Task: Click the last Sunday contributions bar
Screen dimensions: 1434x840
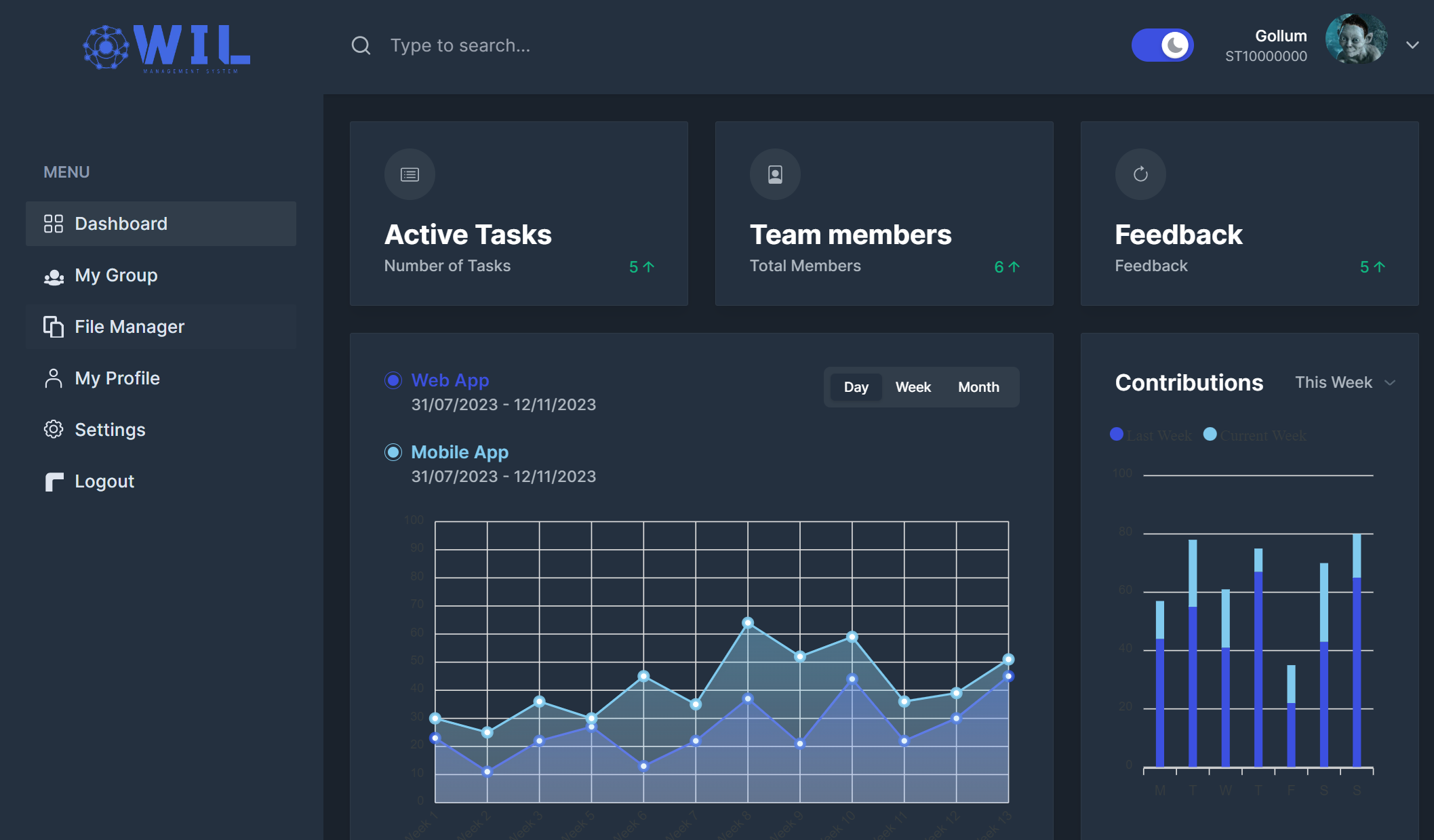Action: tap(1357, 650)
